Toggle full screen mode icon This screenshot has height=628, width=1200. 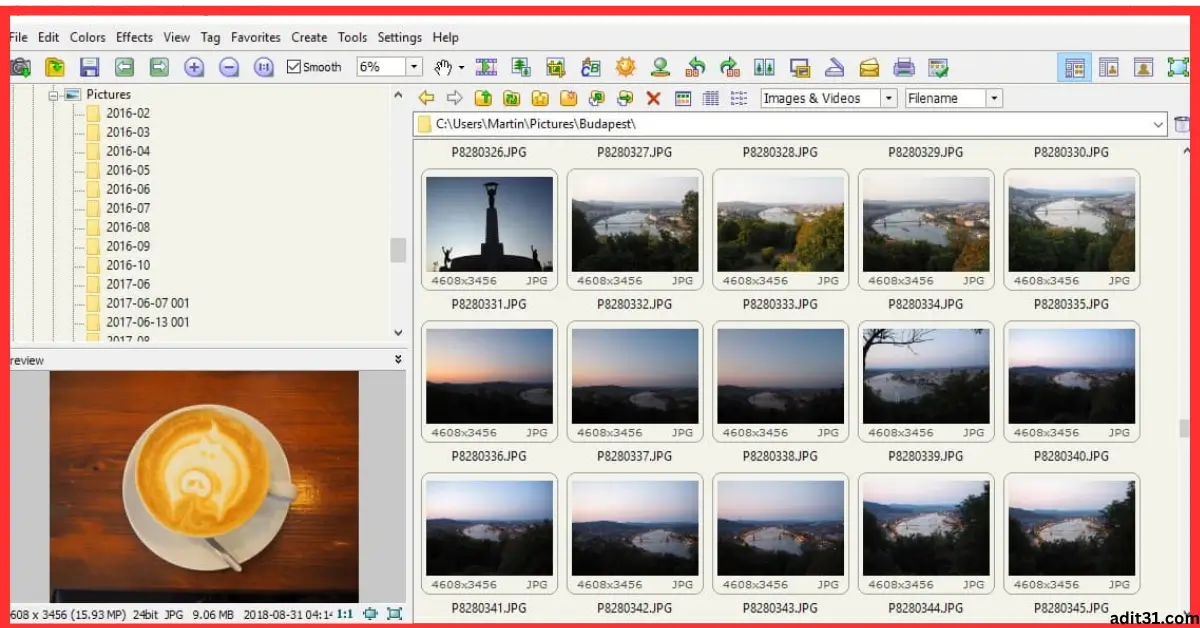tap(1178, 67)
